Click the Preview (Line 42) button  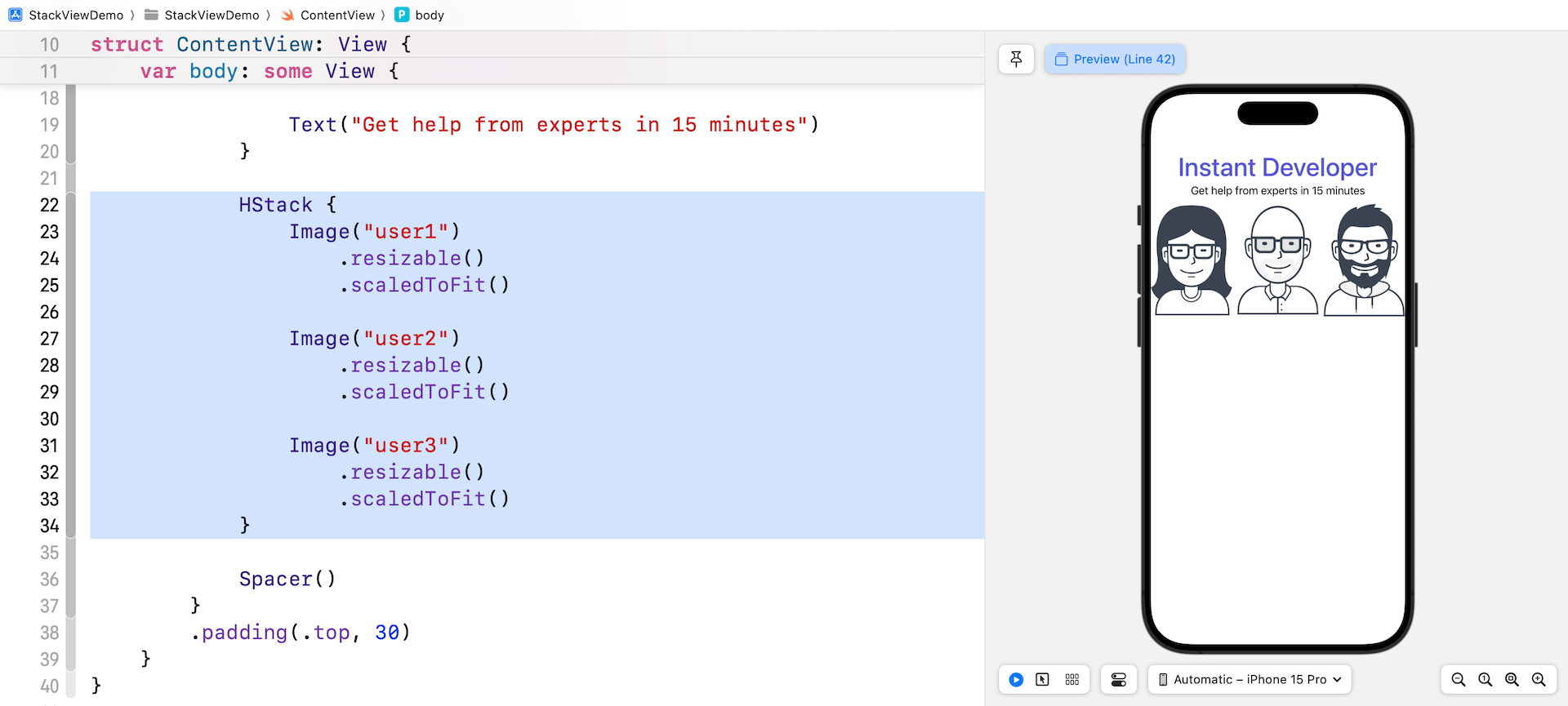click(x=1115, y=59)
